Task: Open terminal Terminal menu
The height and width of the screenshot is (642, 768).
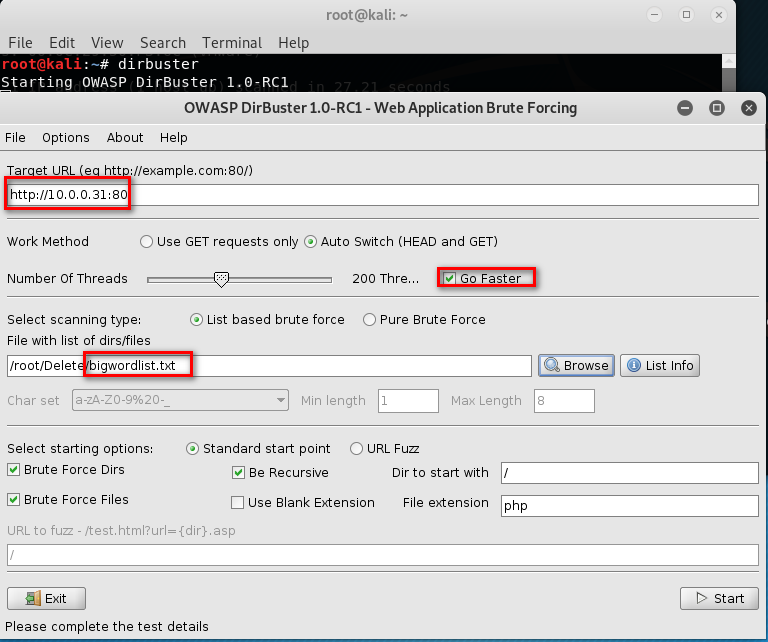Action: coord(232,43)
